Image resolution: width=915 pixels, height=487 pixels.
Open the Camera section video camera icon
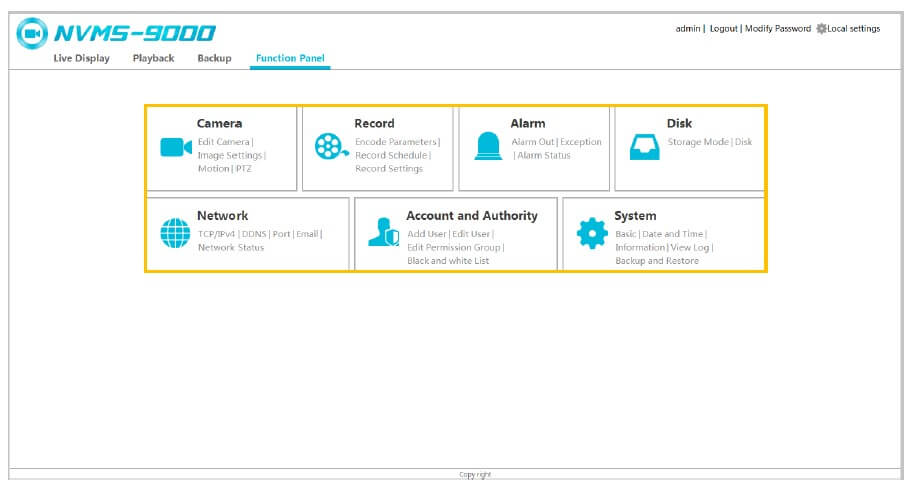pyautogui.click(x=176, y=148)
